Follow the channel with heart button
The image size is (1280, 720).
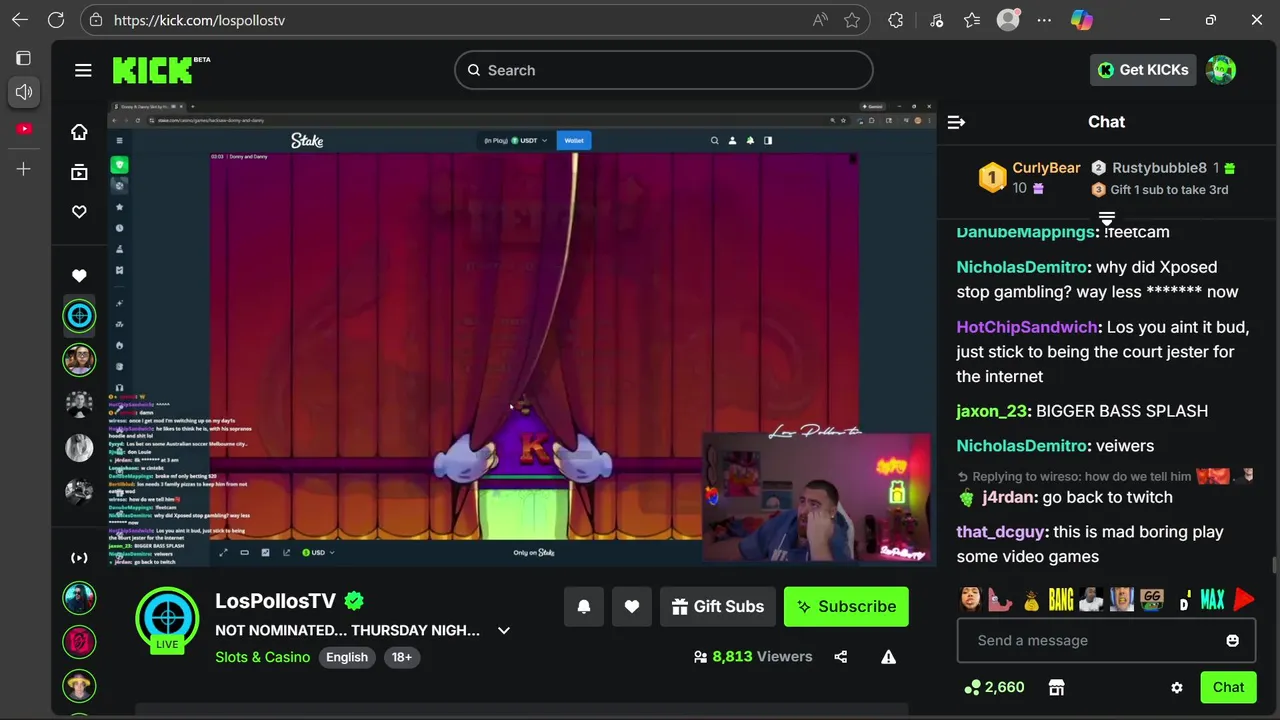[632, 606]
